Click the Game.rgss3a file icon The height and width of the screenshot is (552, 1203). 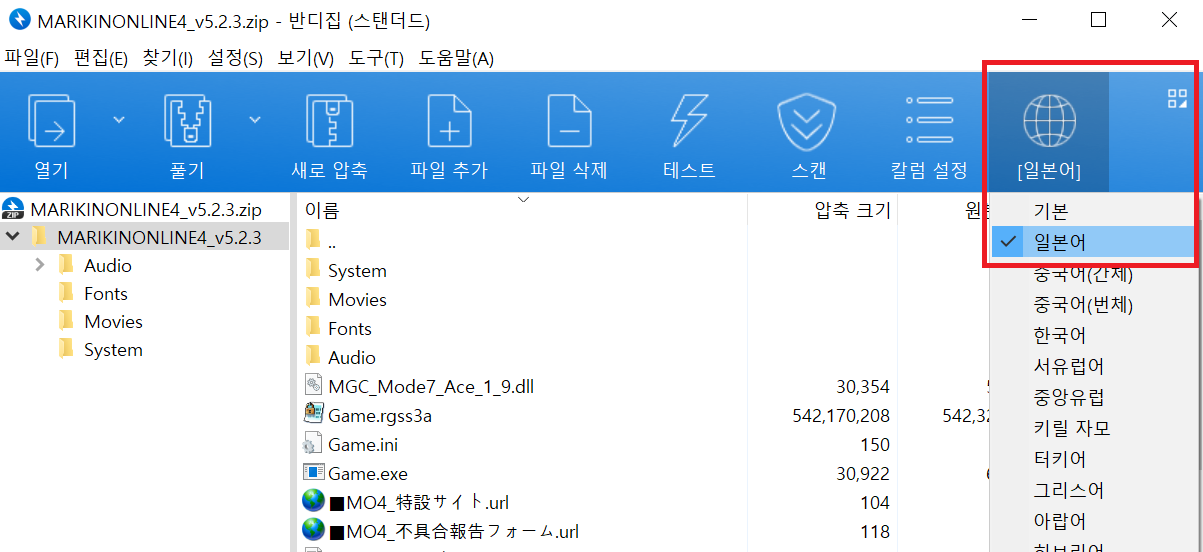313,415
